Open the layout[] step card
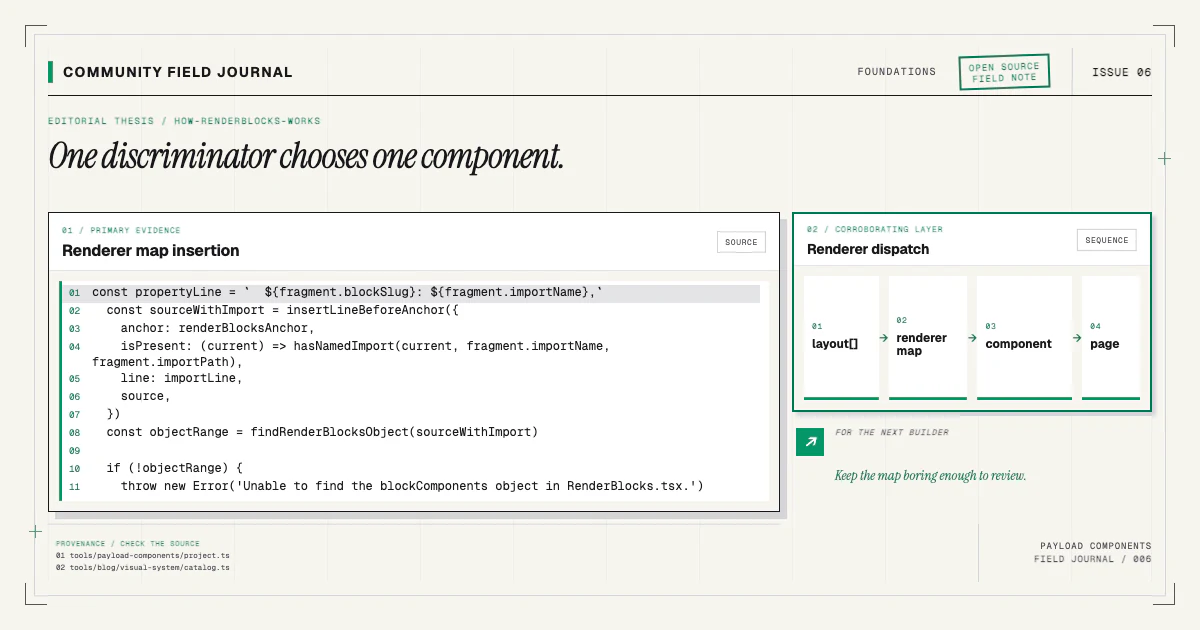Viewport: 1200px width, 630px height. coord(841,338)
